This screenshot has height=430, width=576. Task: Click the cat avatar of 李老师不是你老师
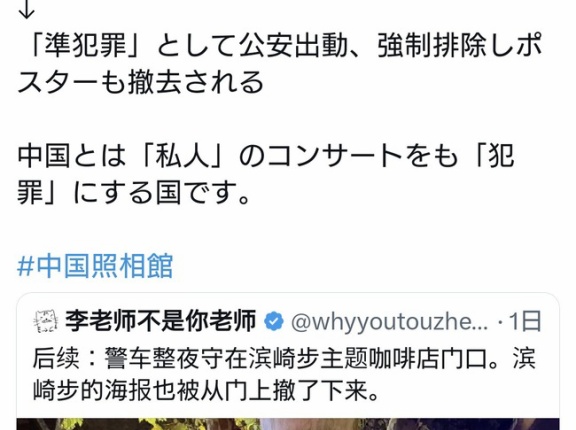tap(46, 321)
